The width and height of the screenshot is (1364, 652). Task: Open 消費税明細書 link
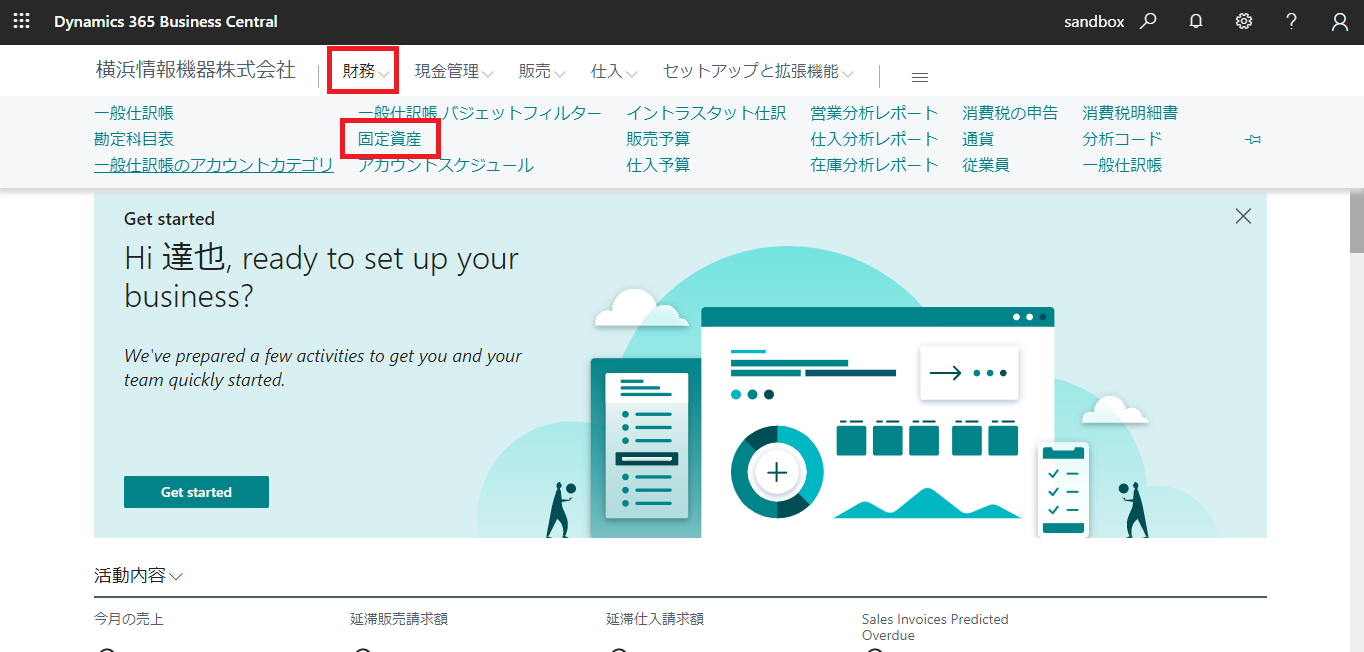1130,113
